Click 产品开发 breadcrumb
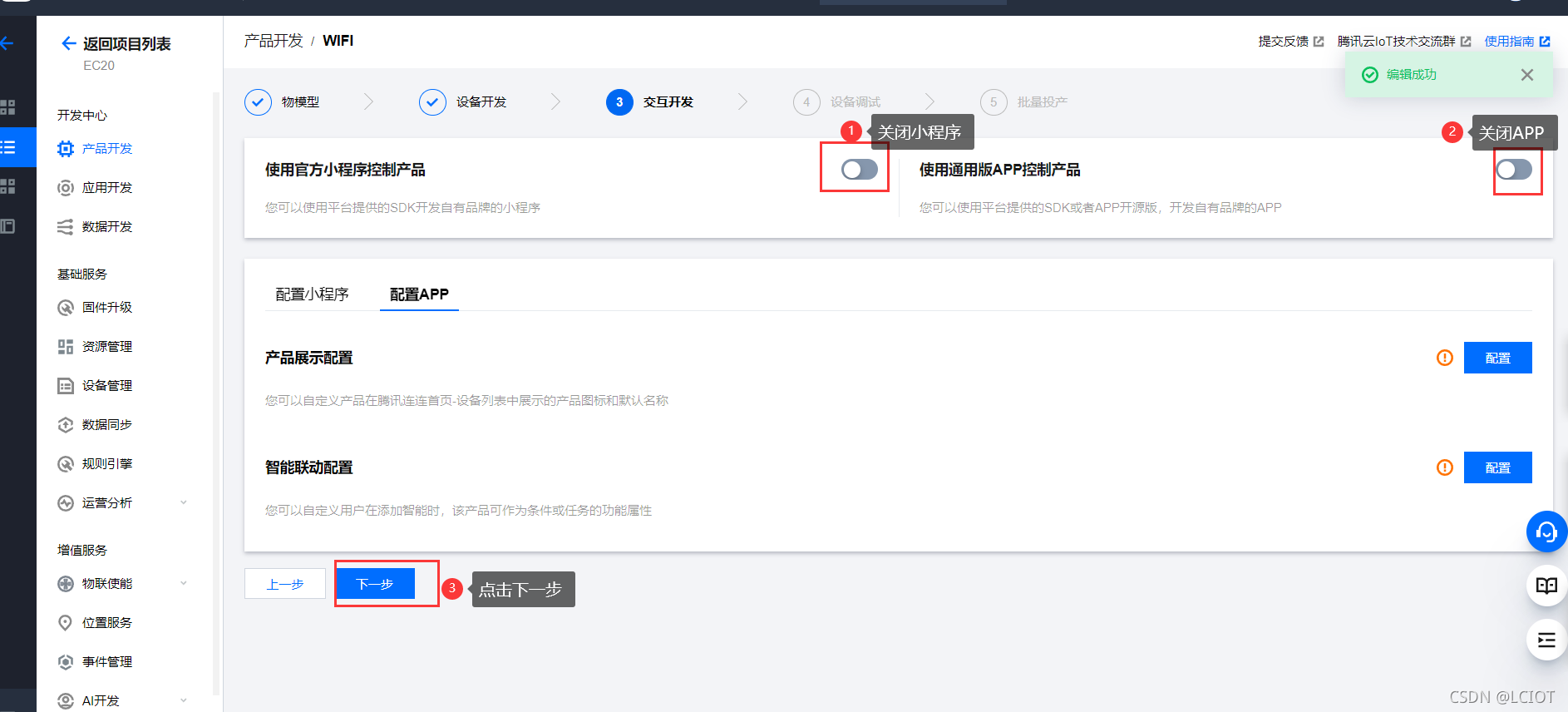The image size is (1568, 712). pyautogui.click(x=274, y=41)
